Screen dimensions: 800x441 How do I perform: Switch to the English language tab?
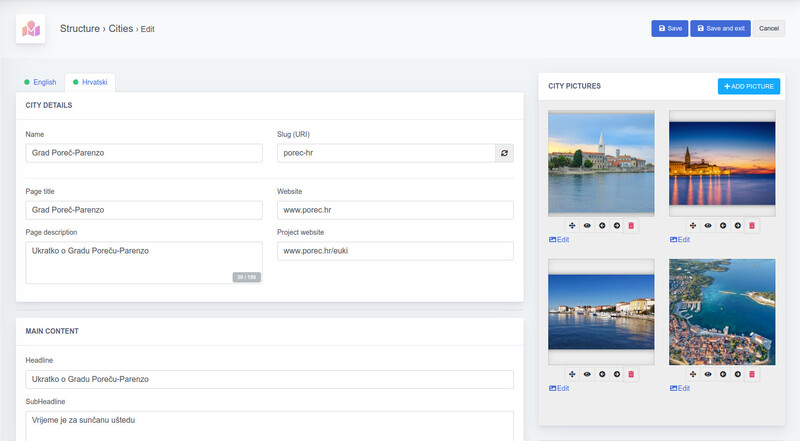[x=40, y=82]
